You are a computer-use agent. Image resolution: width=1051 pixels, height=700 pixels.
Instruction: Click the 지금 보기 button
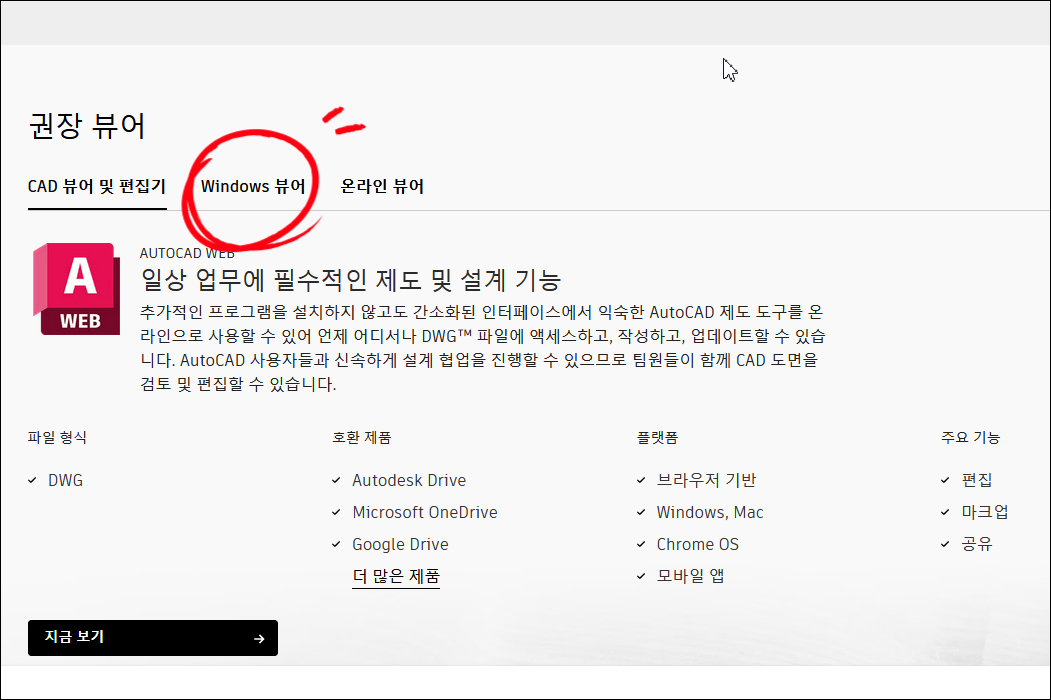(153, 638)
